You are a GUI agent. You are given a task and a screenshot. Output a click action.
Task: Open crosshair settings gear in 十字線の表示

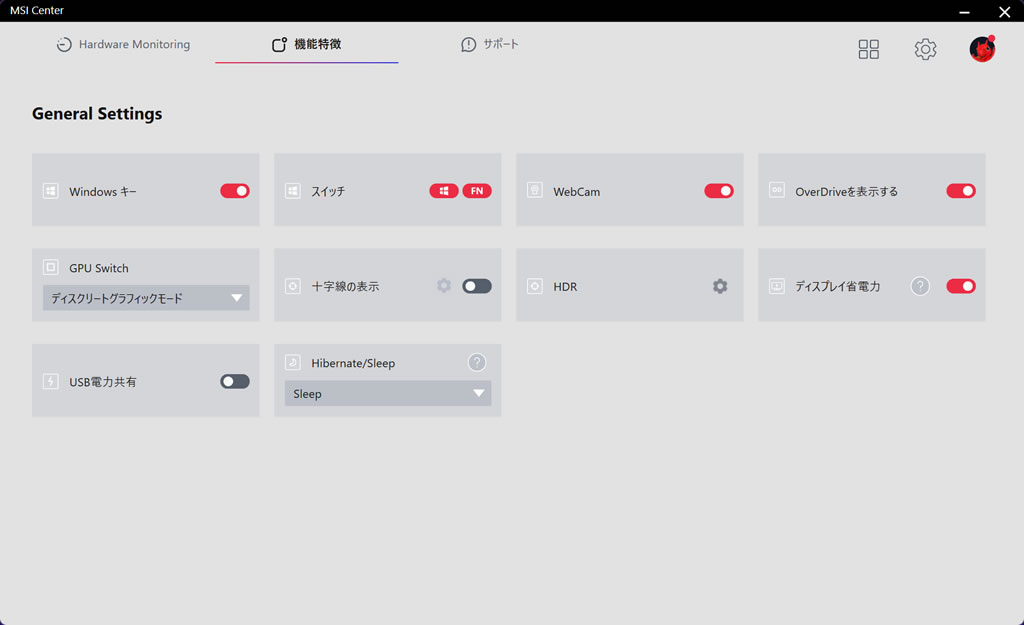444,286
